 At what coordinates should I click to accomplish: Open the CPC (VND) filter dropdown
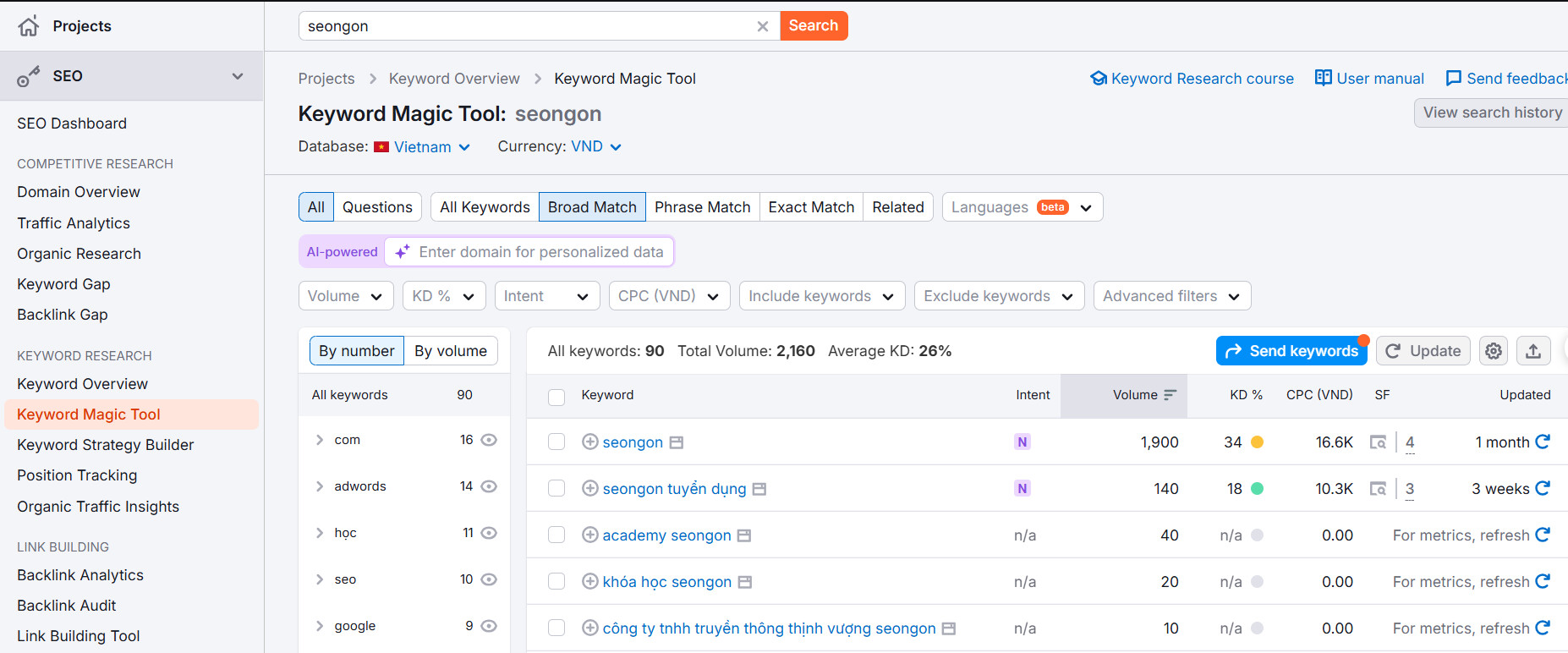click(x=670, y=296)
